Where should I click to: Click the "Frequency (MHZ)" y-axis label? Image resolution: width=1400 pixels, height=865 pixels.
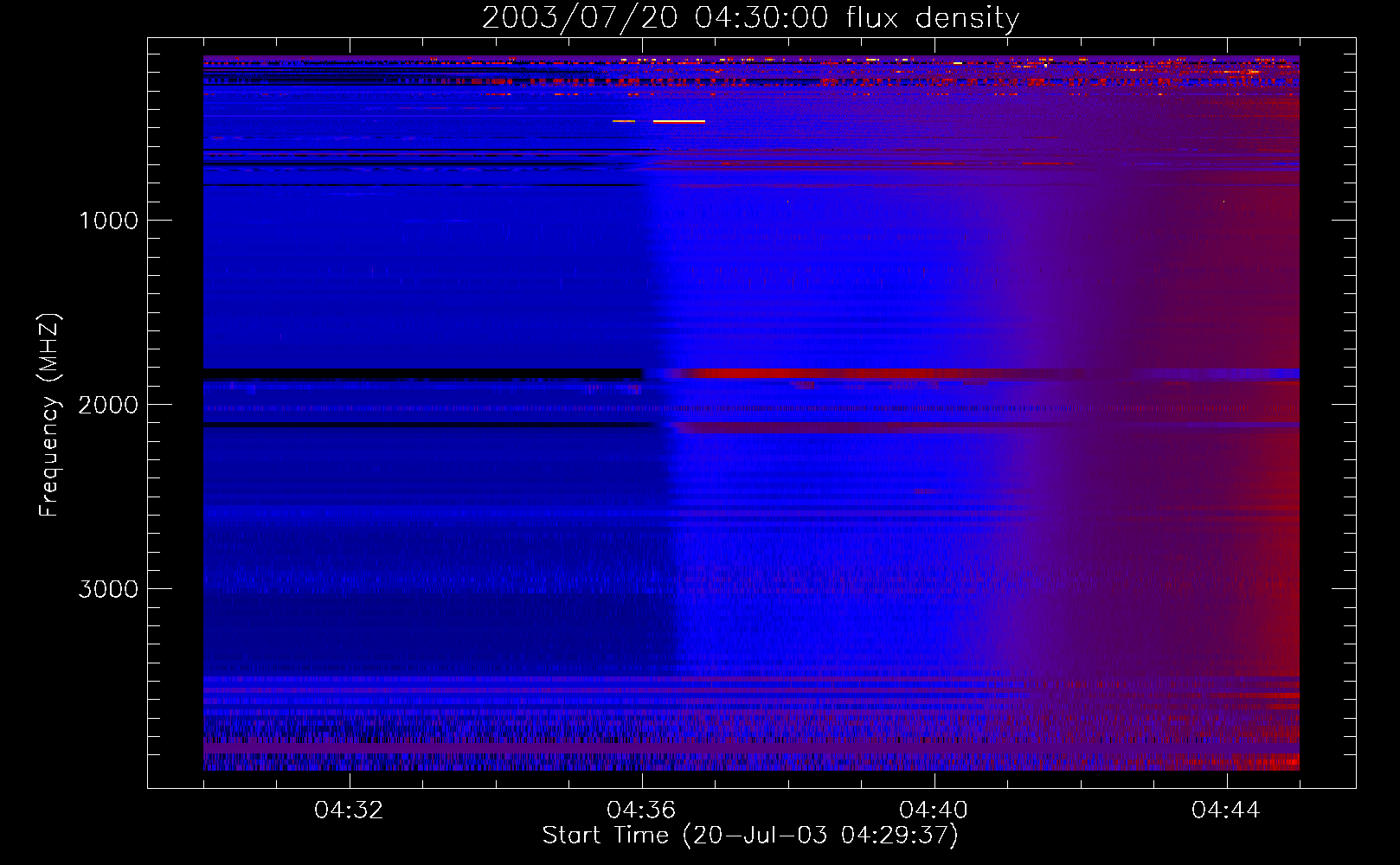pos(49,415)
